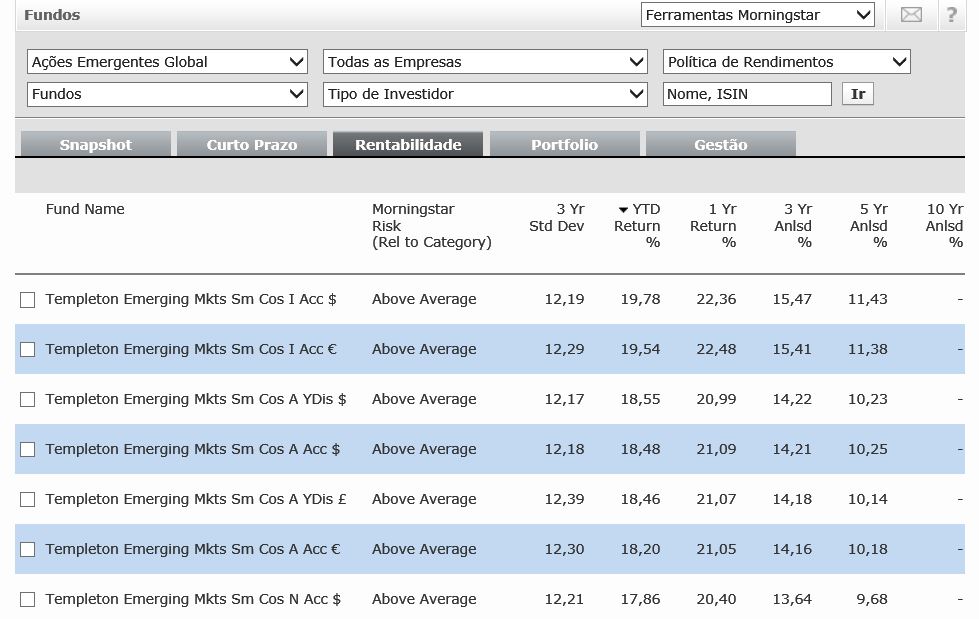
Task: Open the Tipo de Investidor dropdown
Action: [x=485, y=94]
